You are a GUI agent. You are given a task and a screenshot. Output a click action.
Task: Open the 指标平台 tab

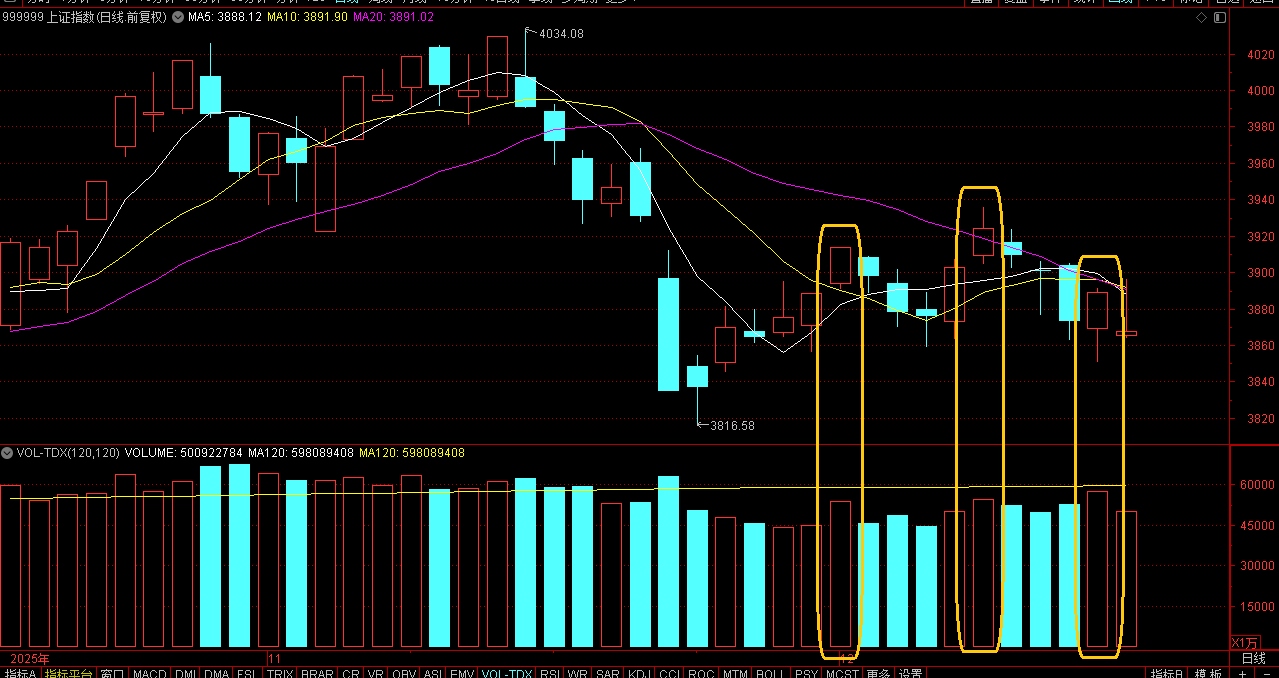point(68,673)
